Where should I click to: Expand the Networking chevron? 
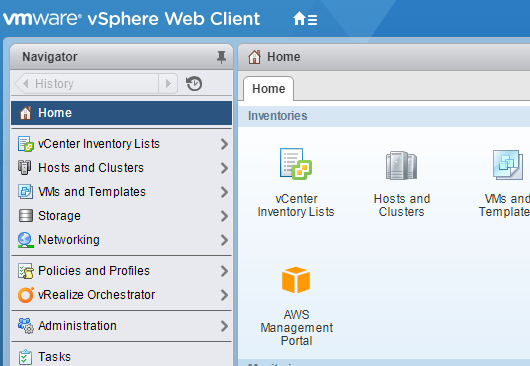[x=224, y=240]
